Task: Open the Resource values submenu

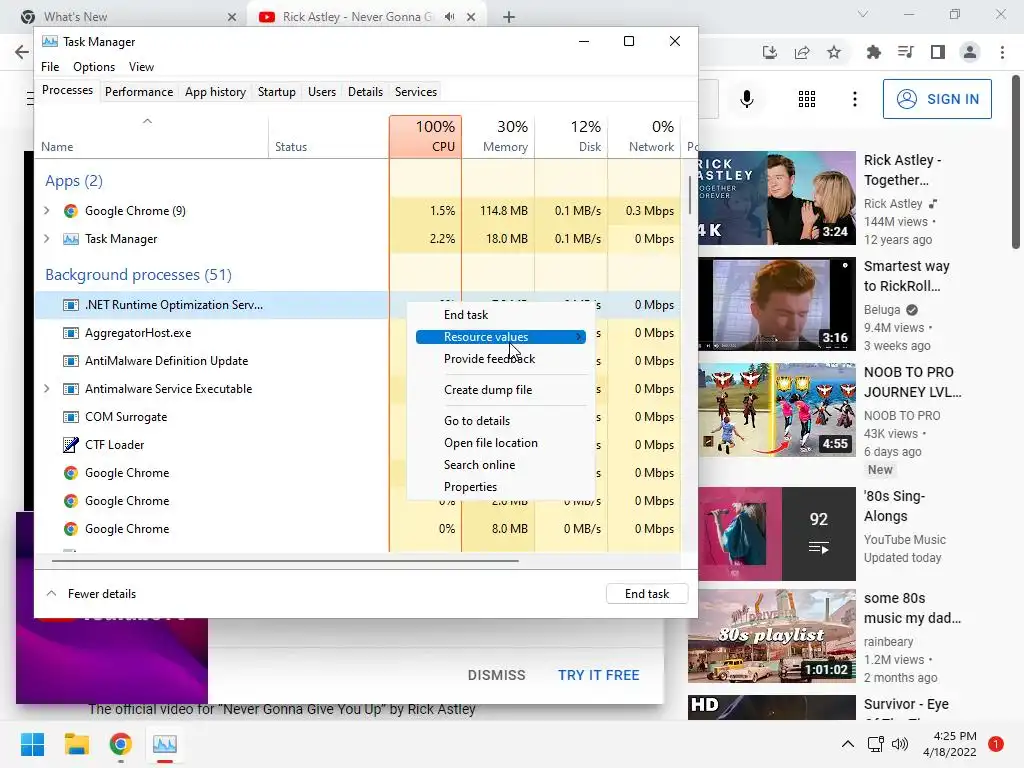Action: tap(501, 337)
